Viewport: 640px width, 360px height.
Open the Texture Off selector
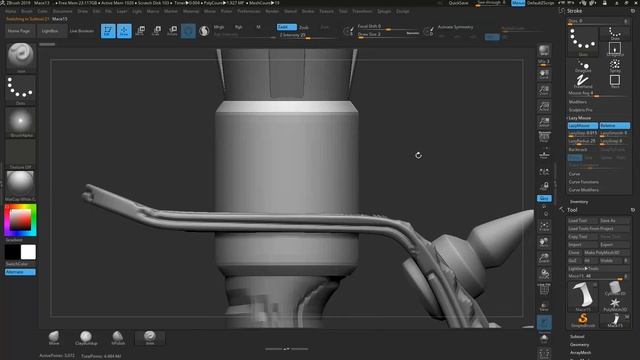click(20, 154)
